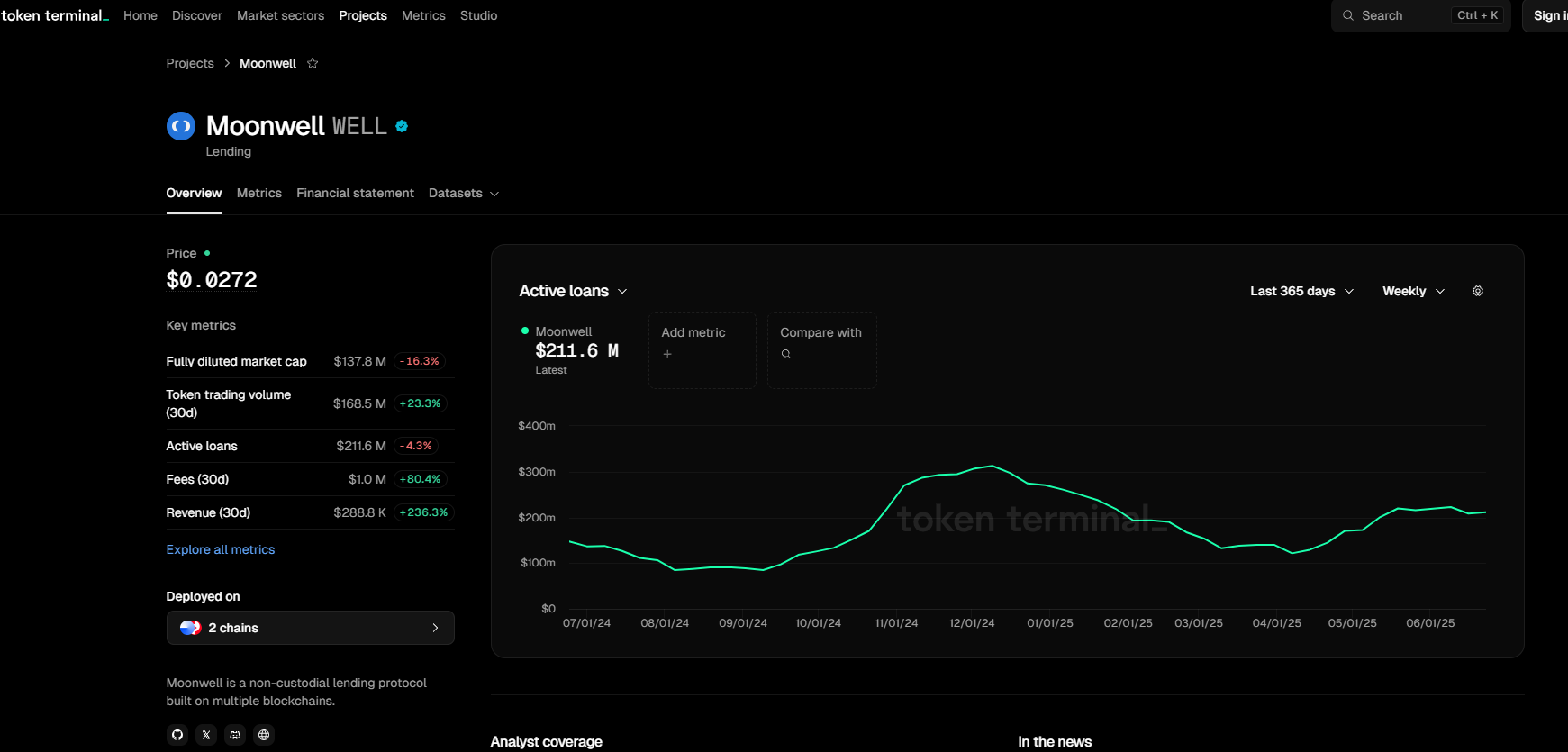Expand the 2 chains deployment row
This screenshot has height=752, width=1568.
coord(310,628)
